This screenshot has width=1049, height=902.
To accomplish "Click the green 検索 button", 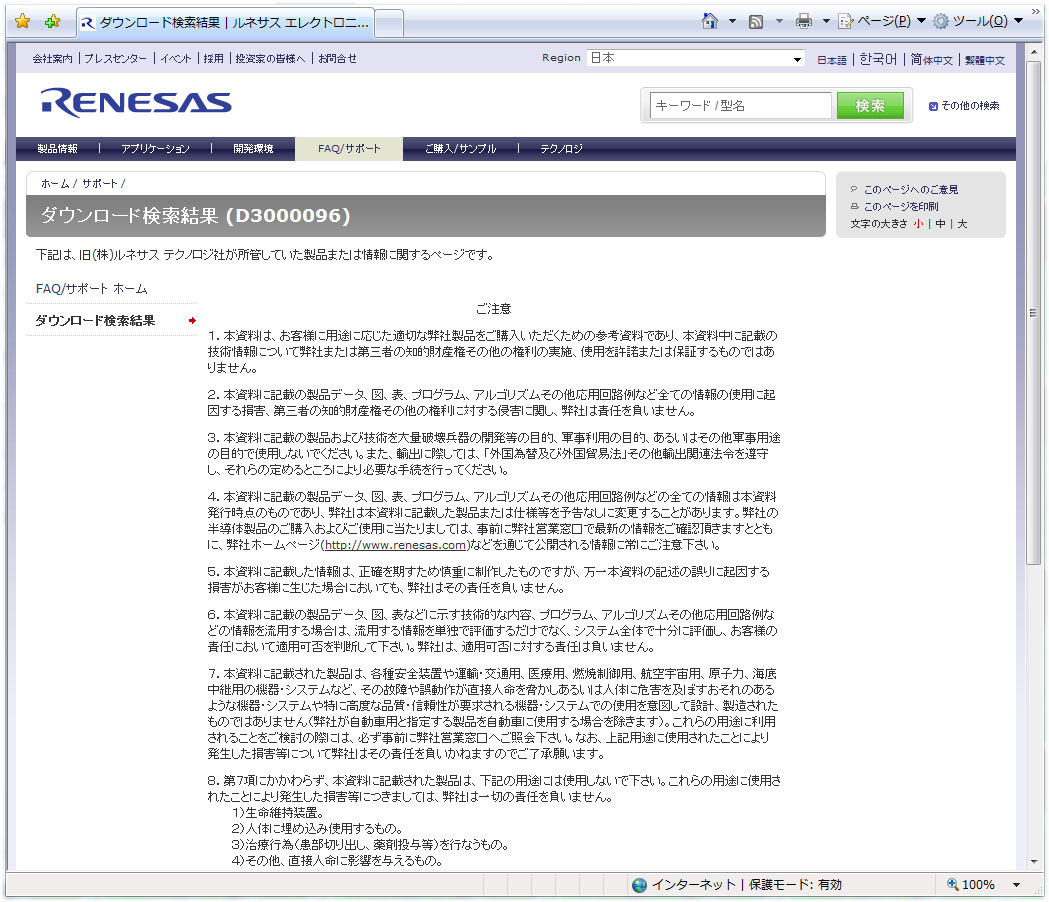I will pyautogui.click(x=870, y=106).
